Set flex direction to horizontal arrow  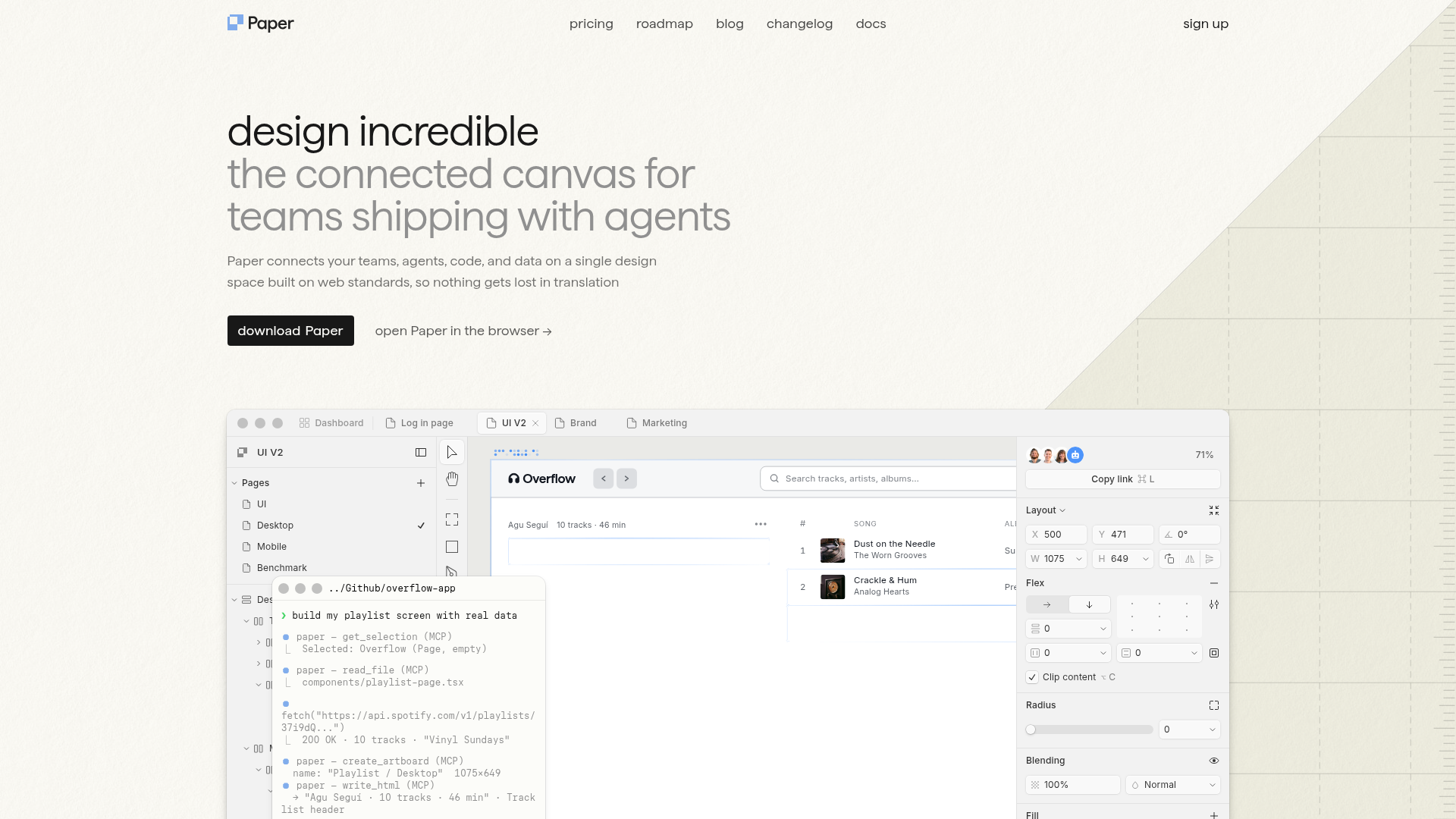tap(1047, 604)
